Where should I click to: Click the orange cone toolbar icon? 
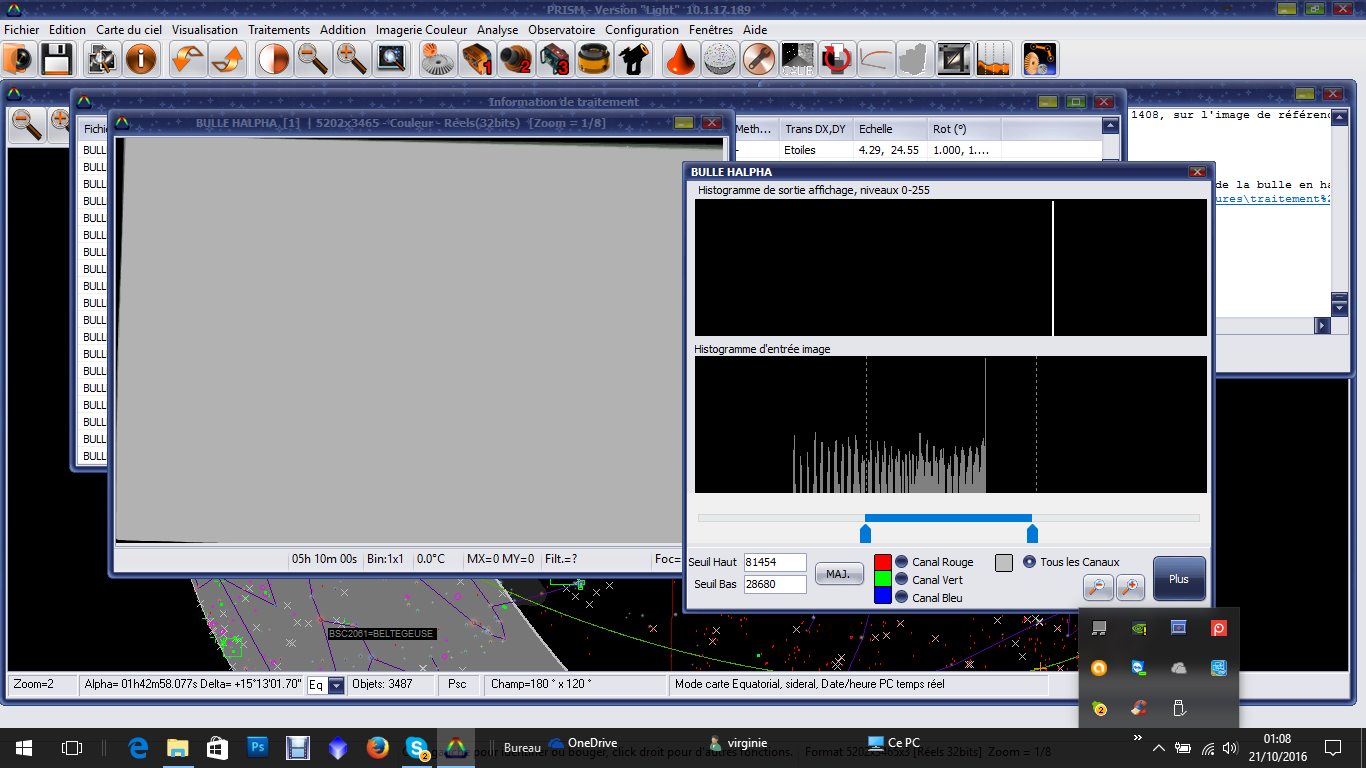[681, 60]
